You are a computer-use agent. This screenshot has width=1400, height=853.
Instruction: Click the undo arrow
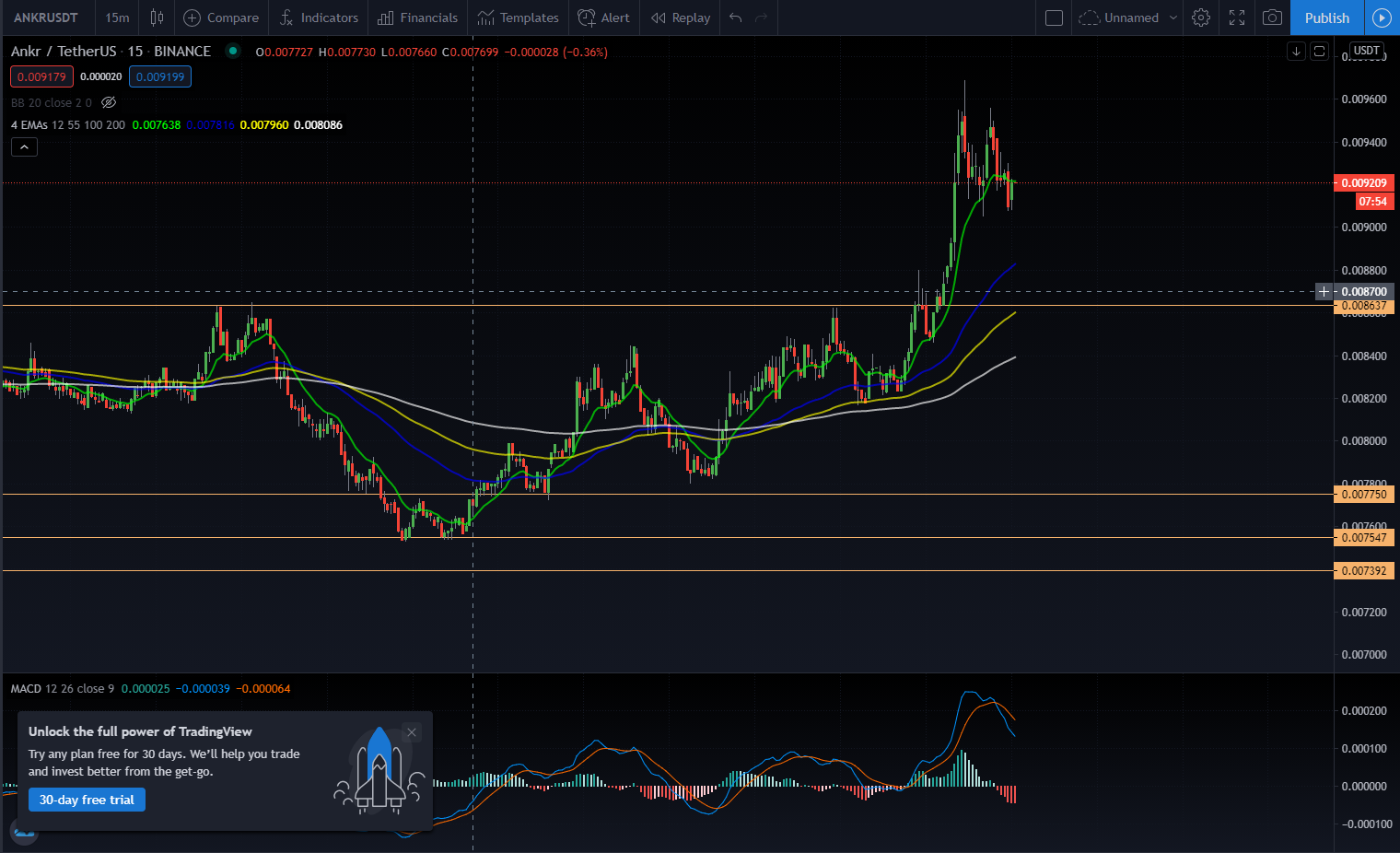click(735, 18)
